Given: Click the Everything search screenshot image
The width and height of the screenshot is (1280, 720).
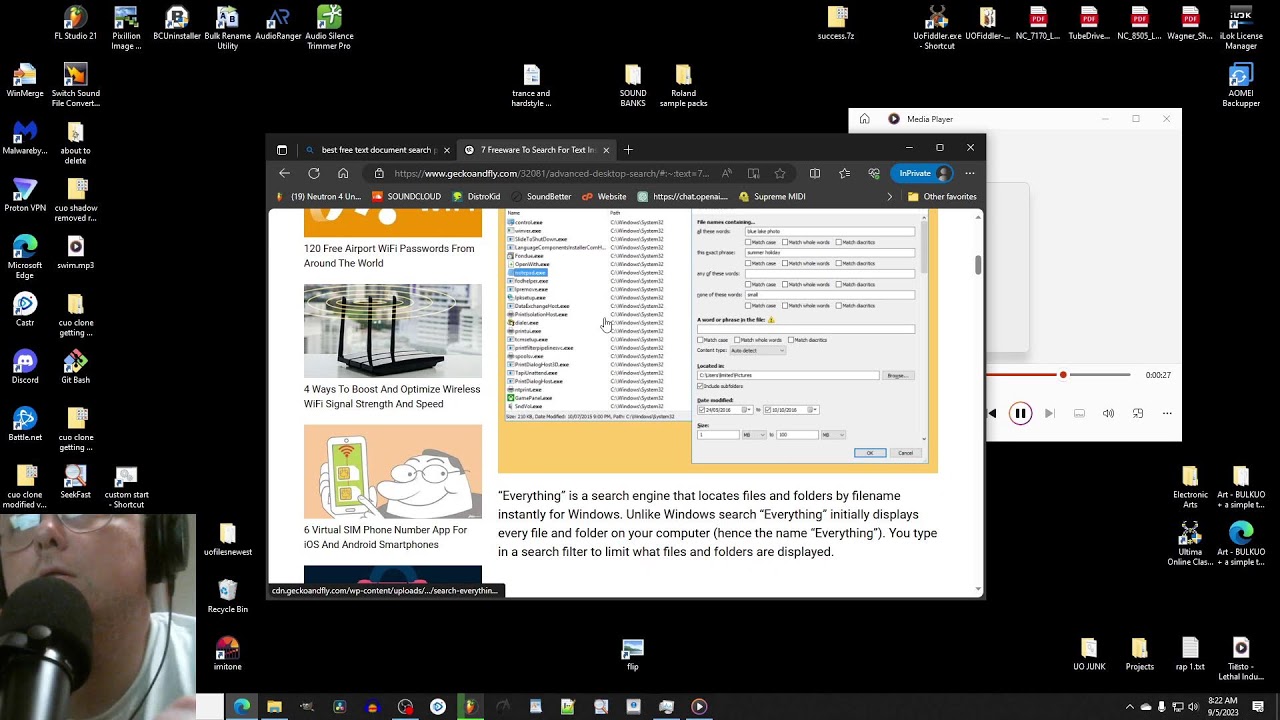Looking at the screenshot, I should pyautogui.click(x=718, y=340).
